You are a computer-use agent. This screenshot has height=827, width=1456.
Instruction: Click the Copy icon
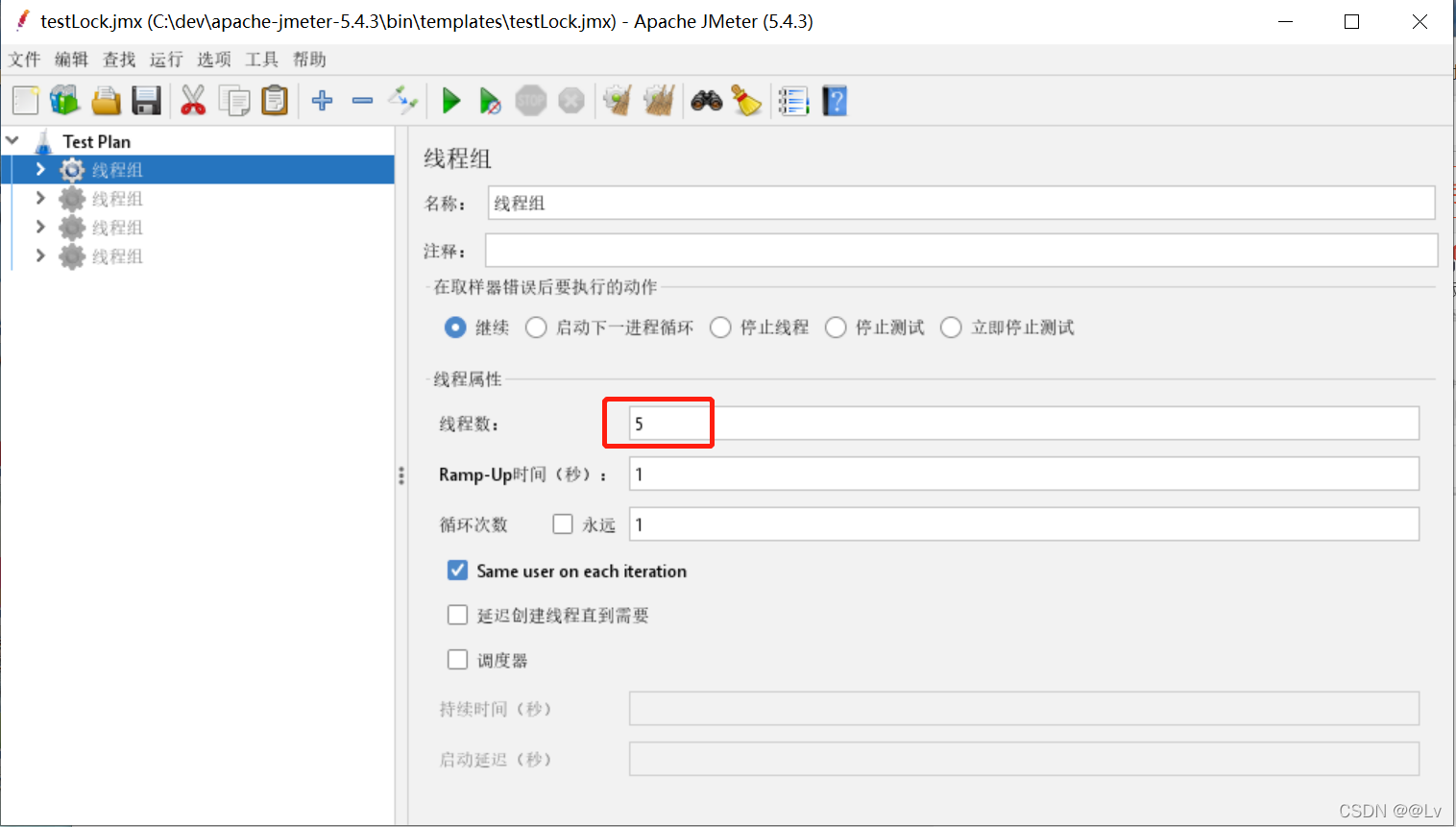233,101
